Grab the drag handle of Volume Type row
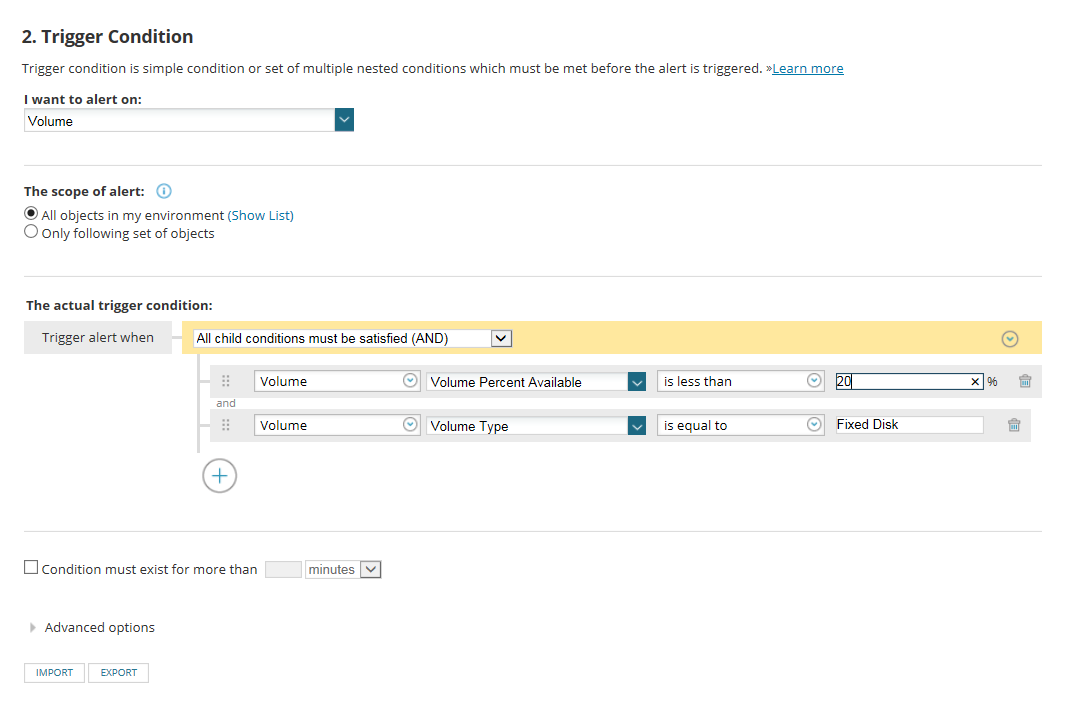This screenshot has height=707, width=1071. 225,425
